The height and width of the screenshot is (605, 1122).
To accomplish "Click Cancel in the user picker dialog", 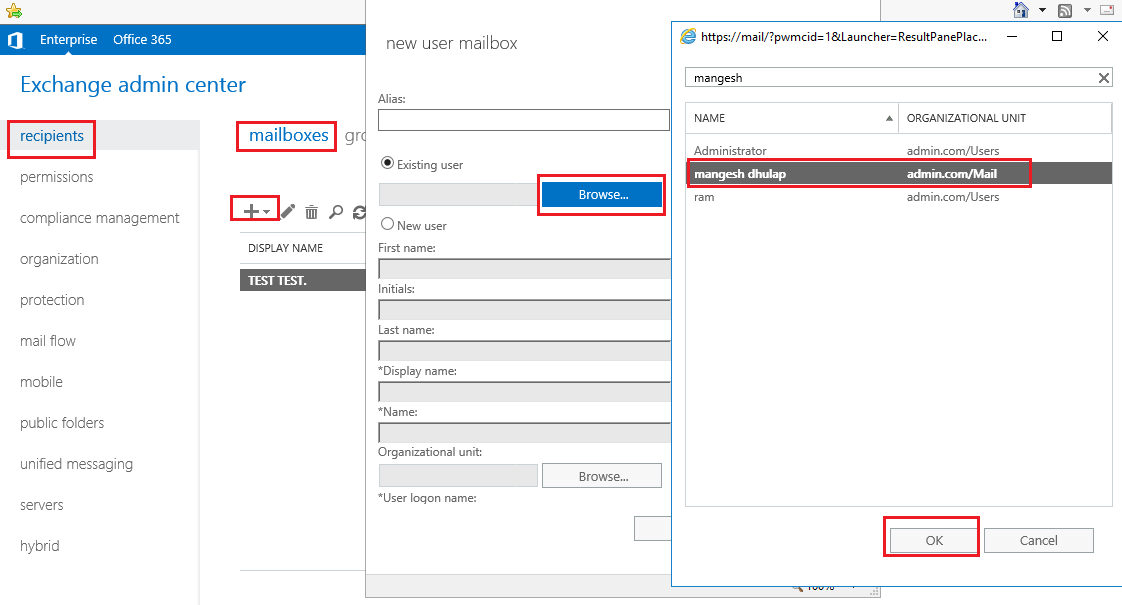I will (x=1038, y=541).
